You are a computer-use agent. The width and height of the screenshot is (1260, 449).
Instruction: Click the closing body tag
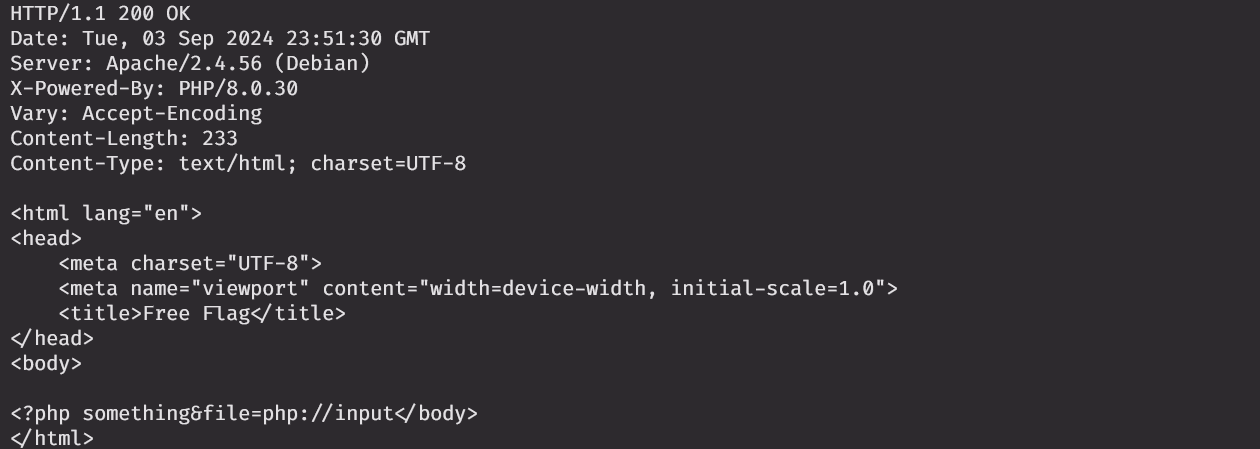pyautogui.click(x=436, y=413)
